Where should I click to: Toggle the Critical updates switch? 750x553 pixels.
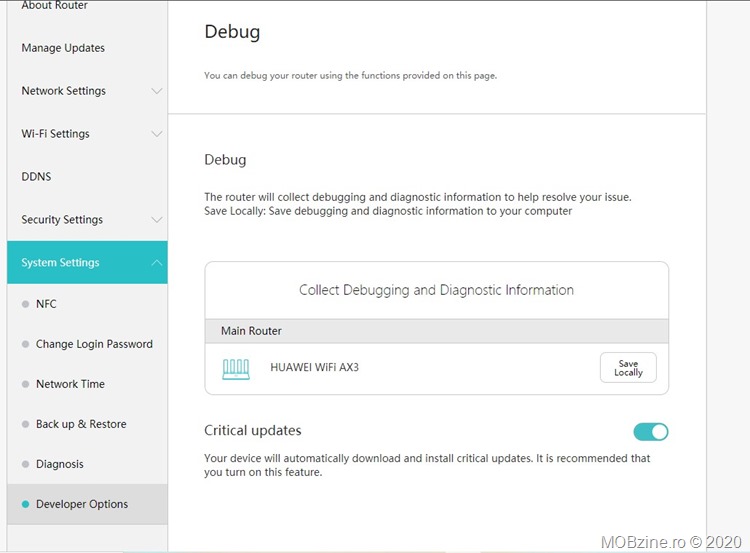click(650, 432)
